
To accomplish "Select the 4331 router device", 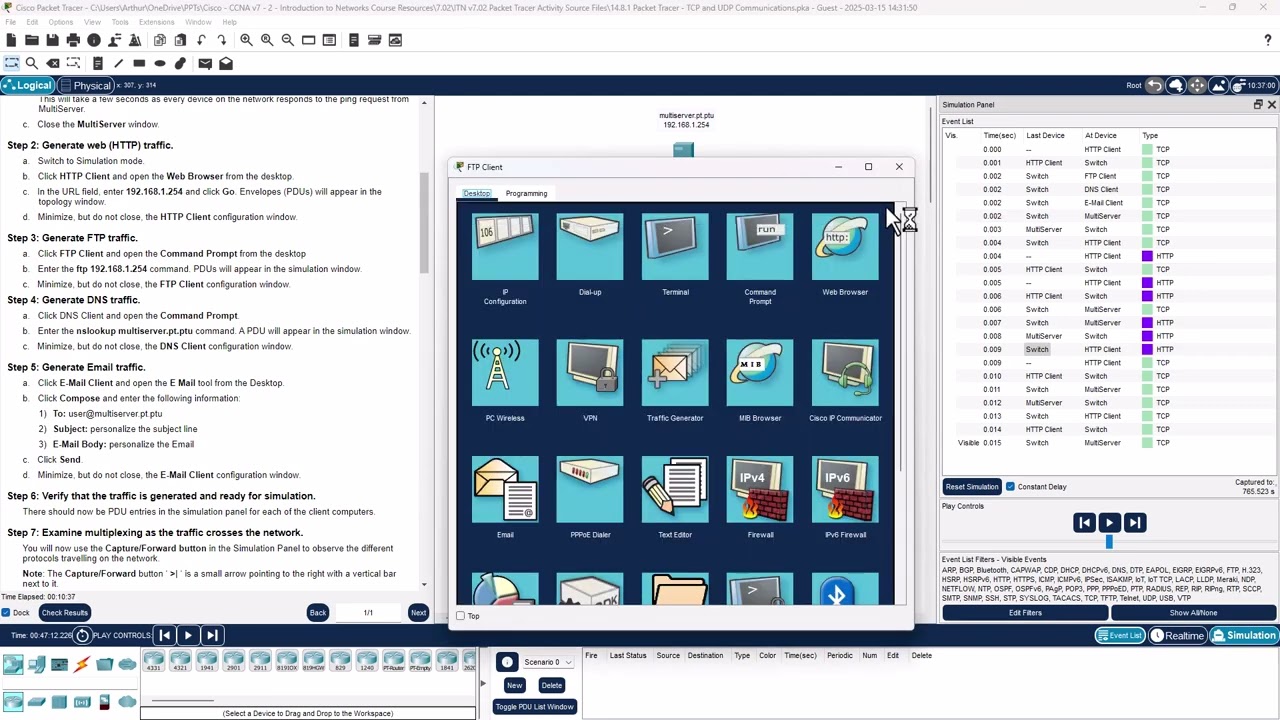I will [x=154, y=661].
